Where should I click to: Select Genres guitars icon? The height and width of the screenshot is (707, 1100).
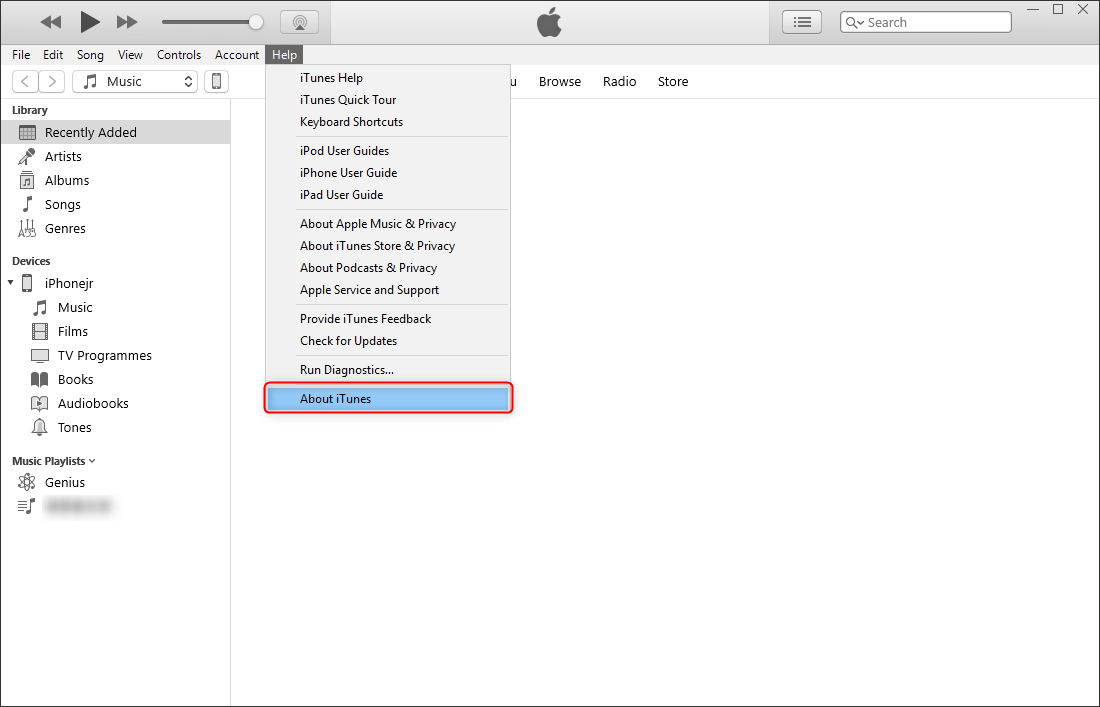[x=27, y=228]
